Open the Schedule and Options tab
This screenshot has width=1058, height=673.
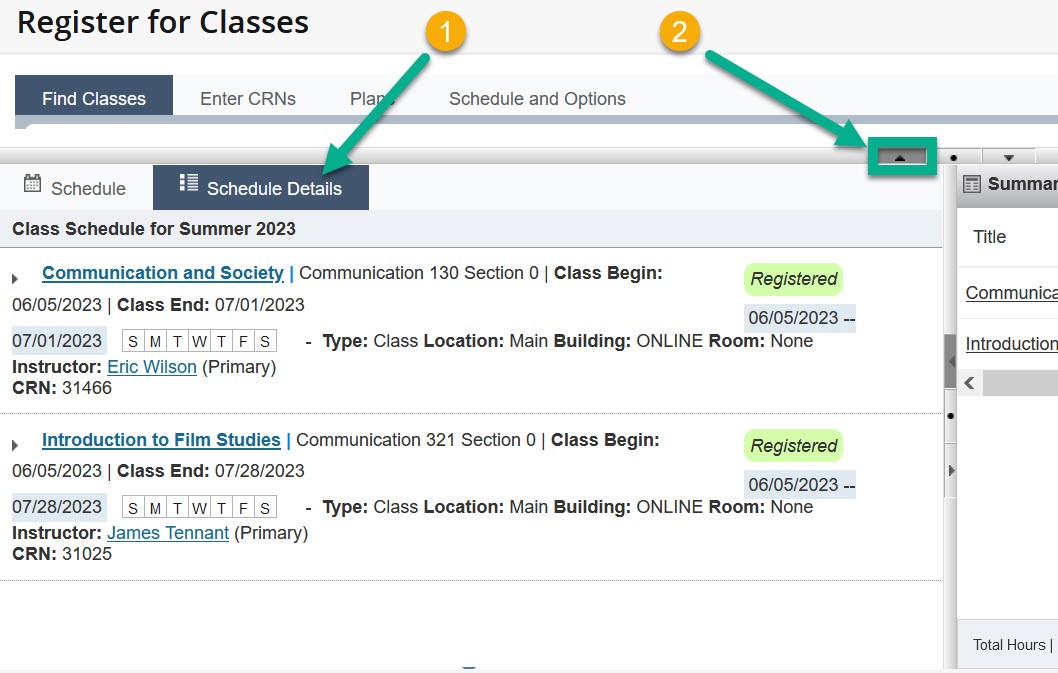pos(537,98)
